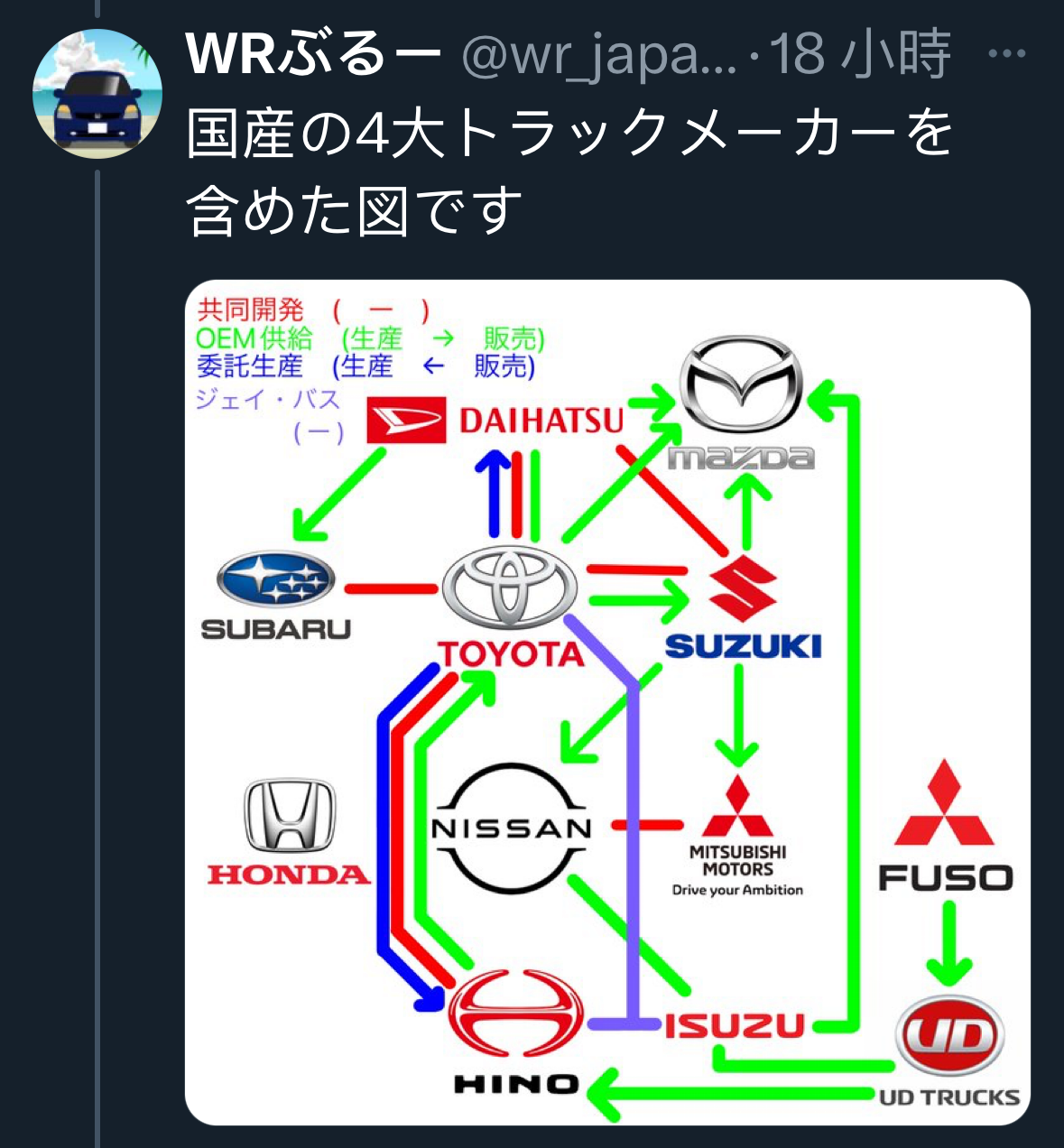Open the WRぶるー profile avatar
The image size is (1064, 1148).
[97, 94]
